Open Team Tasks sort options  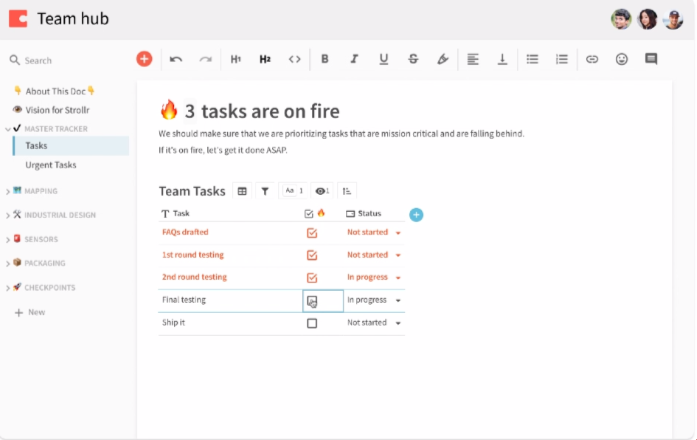[x=347, y=192]
